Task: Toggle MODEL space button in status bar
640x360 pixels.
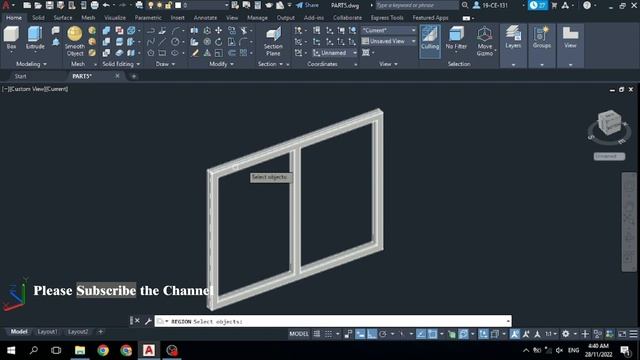Action: point(299,334)
